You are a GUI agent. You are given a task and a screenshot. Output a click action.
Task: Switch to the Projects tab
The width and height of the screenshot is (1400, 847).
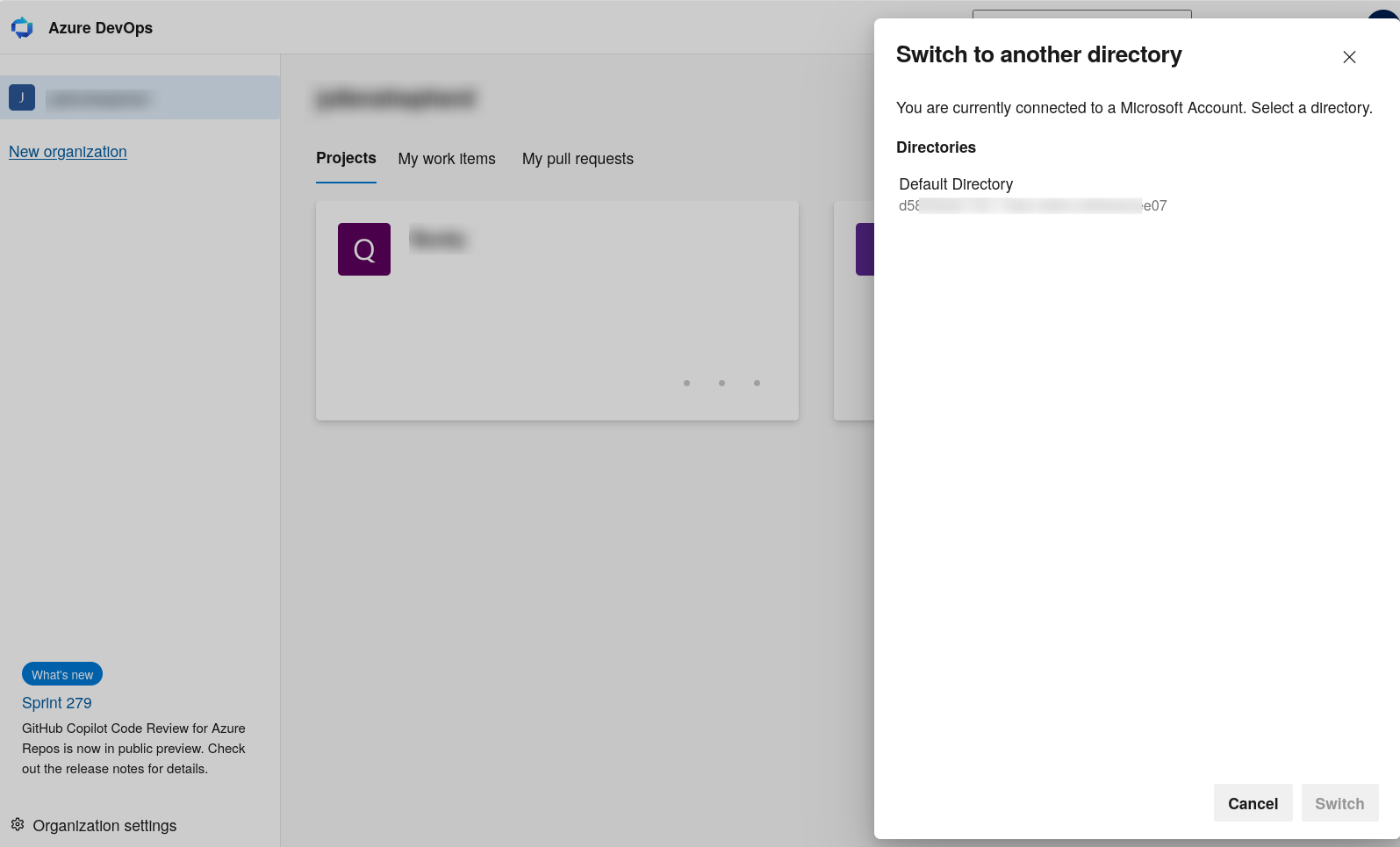click(x=346, y=158)
